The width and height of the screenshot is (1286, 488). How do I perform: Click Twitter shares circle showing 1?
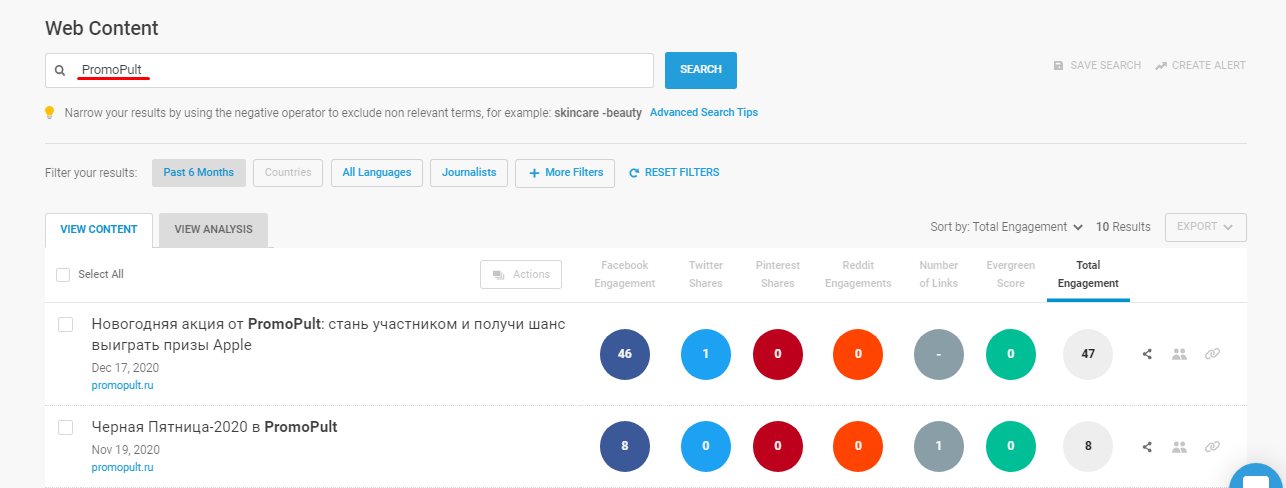tap(706, 354)
